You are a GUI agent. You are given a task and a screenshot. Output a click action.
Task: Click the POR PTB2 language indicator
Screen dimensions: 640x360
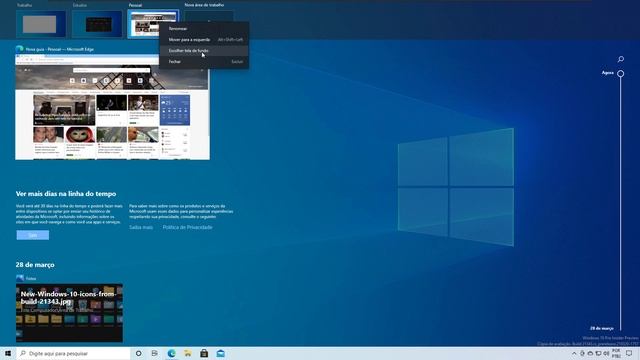pyautogui.click(x=616, y=353)
